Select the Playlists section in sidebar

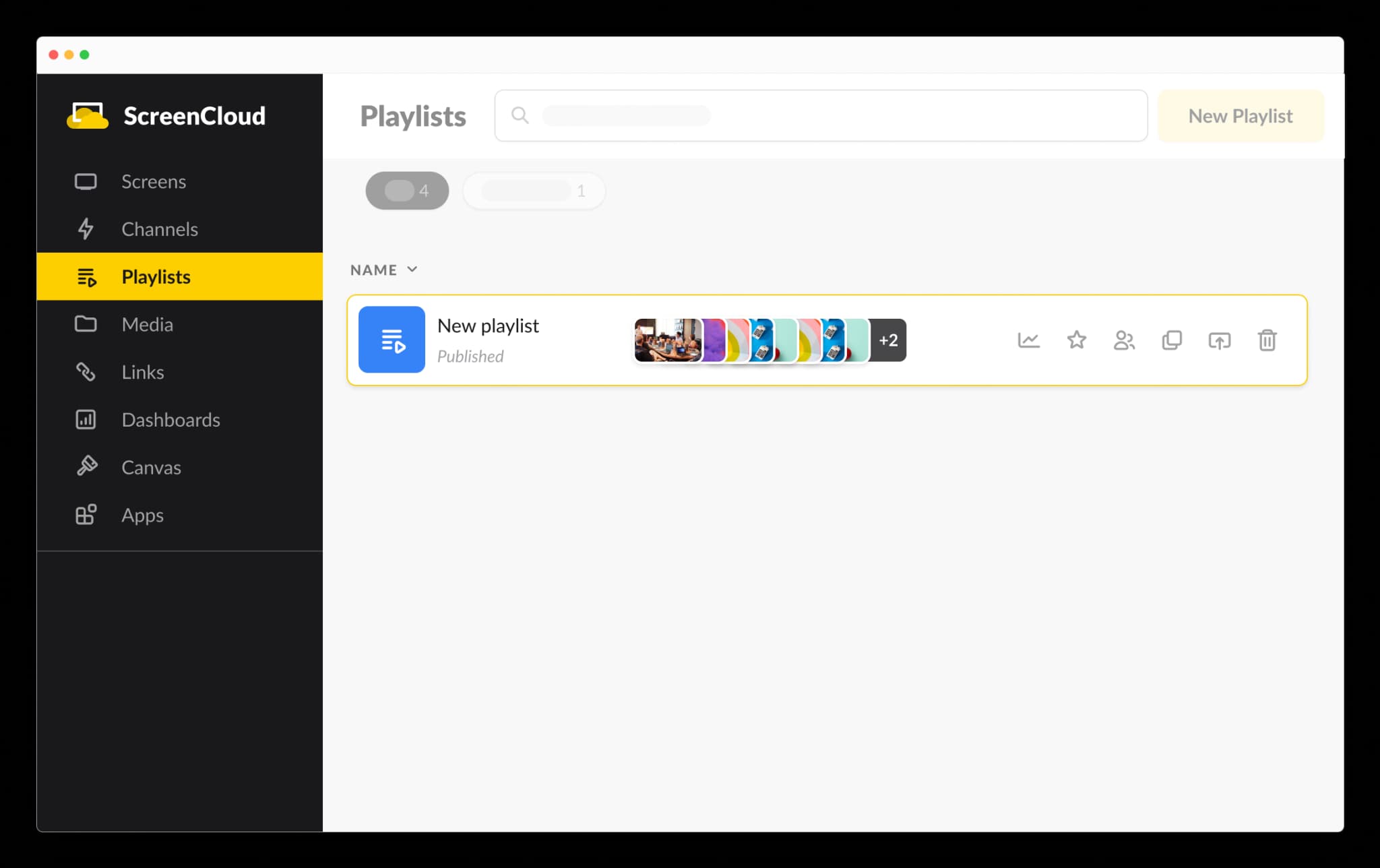(x=155, y=276)
